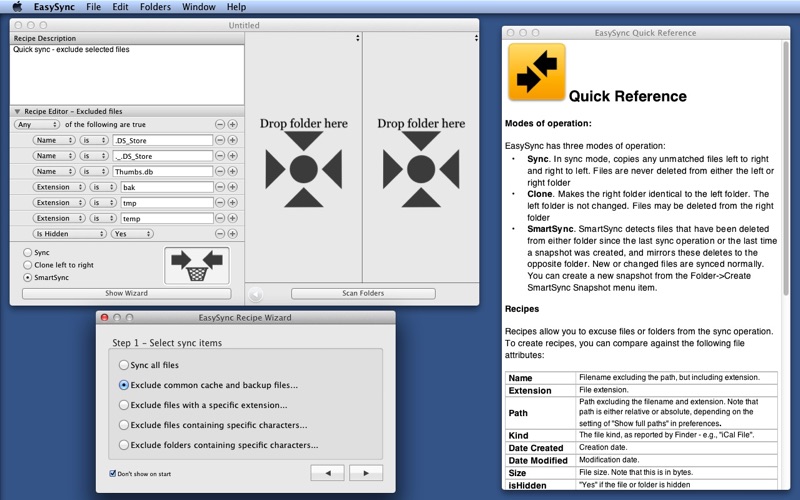
Task: Click the 'temp' extension value field
Action: tap(167, 218)
